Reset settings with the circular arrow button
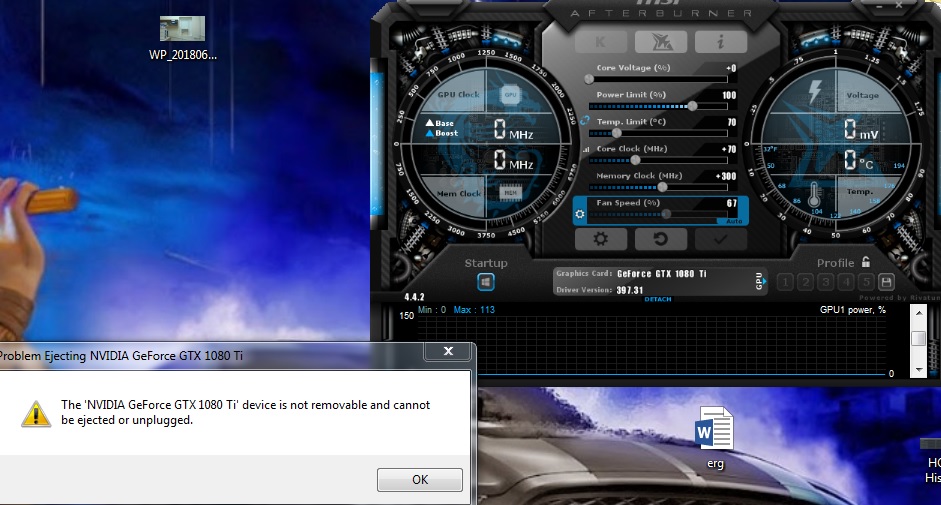 click(661, 239)
